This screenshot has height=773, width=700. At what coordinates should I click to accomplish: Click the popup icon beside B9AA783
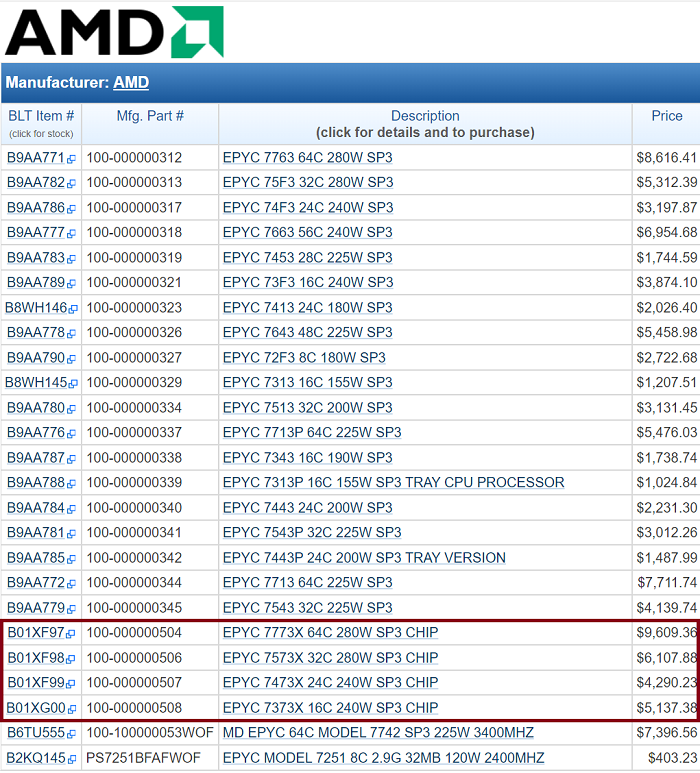pos(71,258)
